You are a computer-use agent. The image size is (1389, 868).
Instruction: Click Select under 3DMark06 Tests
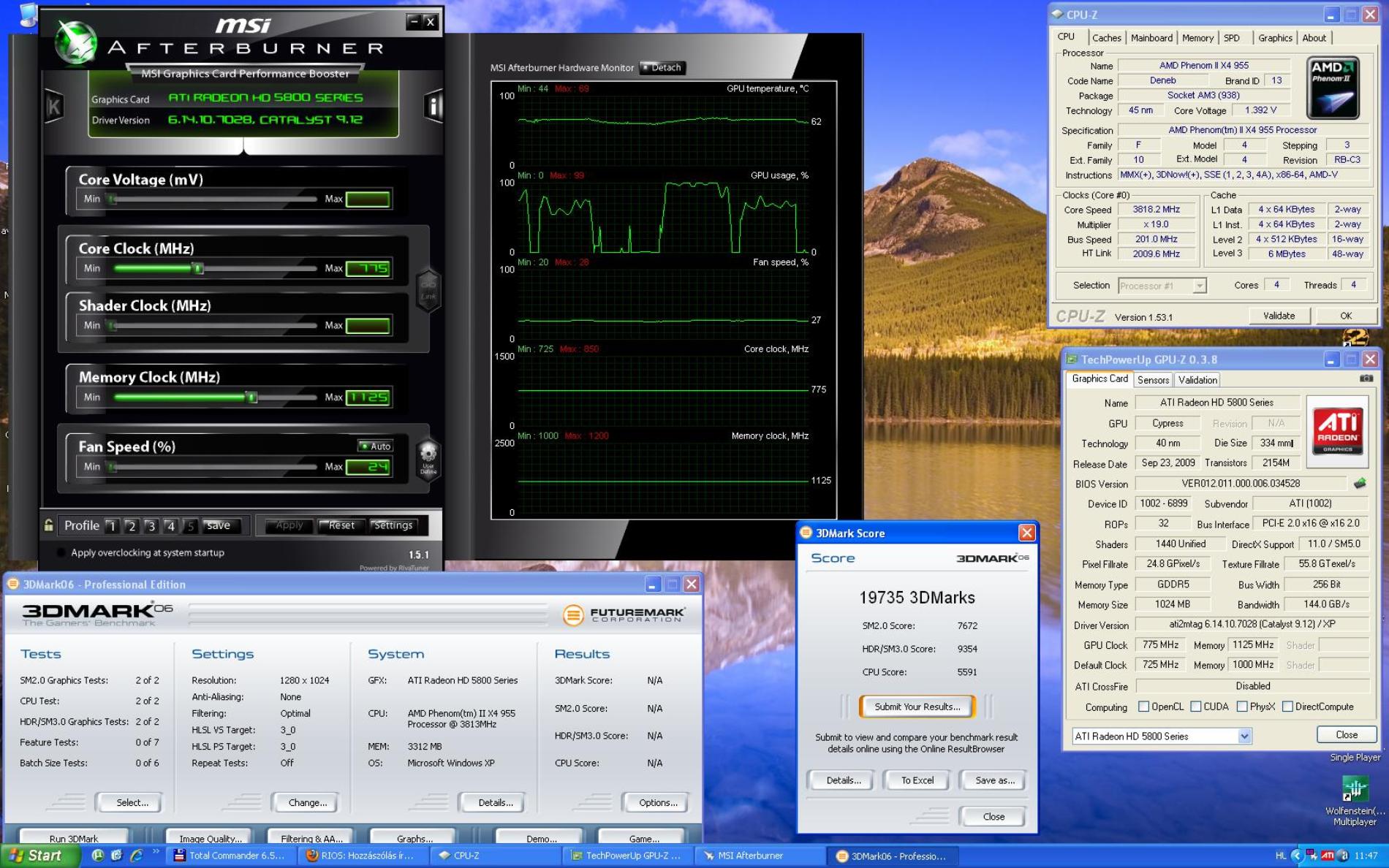(x=131, y=802)
